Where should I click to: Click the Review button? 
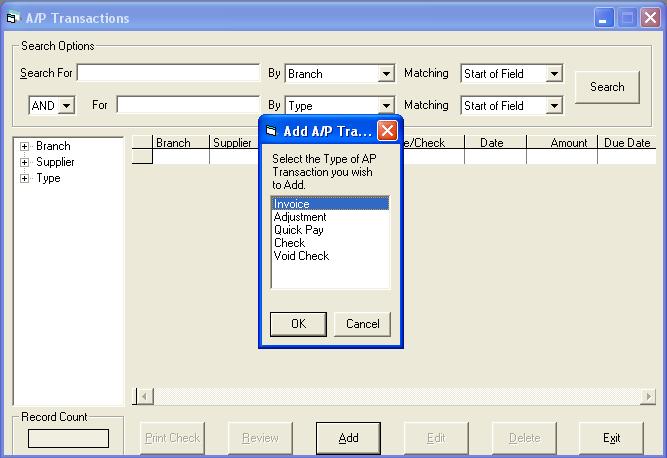[x=260, y=438]
